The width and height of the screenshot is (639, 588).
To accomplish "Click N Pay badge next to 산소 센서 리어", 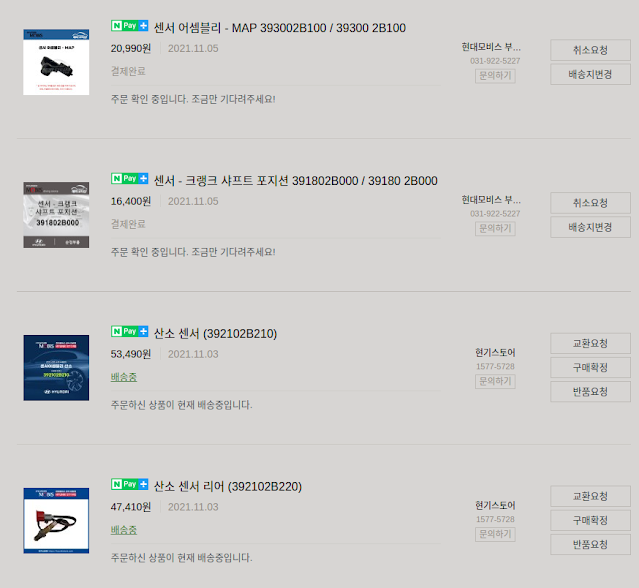I will coord(130,484).
